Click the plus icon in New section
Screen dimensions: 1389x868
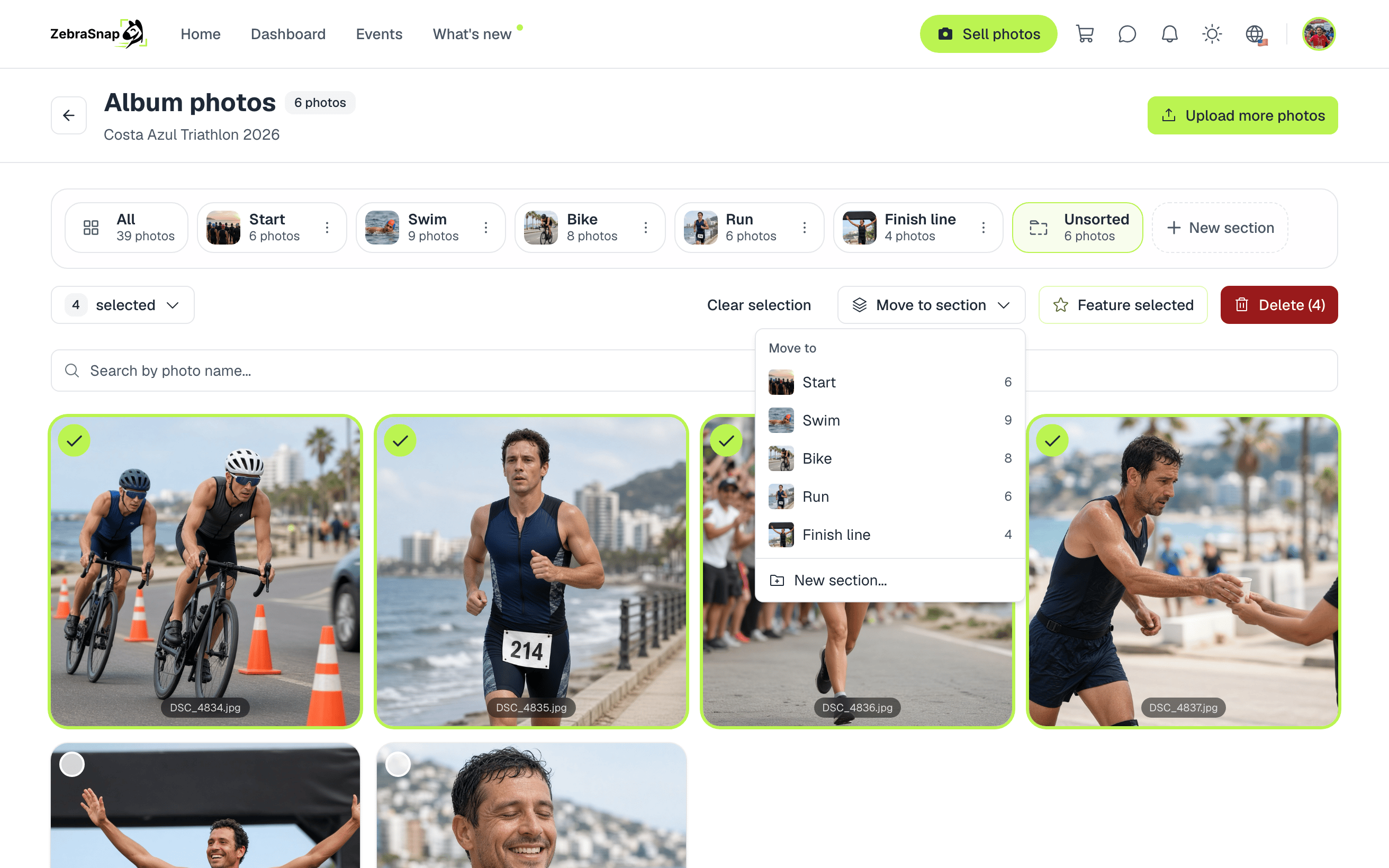pyautogui.click(x=1174, y=228)
